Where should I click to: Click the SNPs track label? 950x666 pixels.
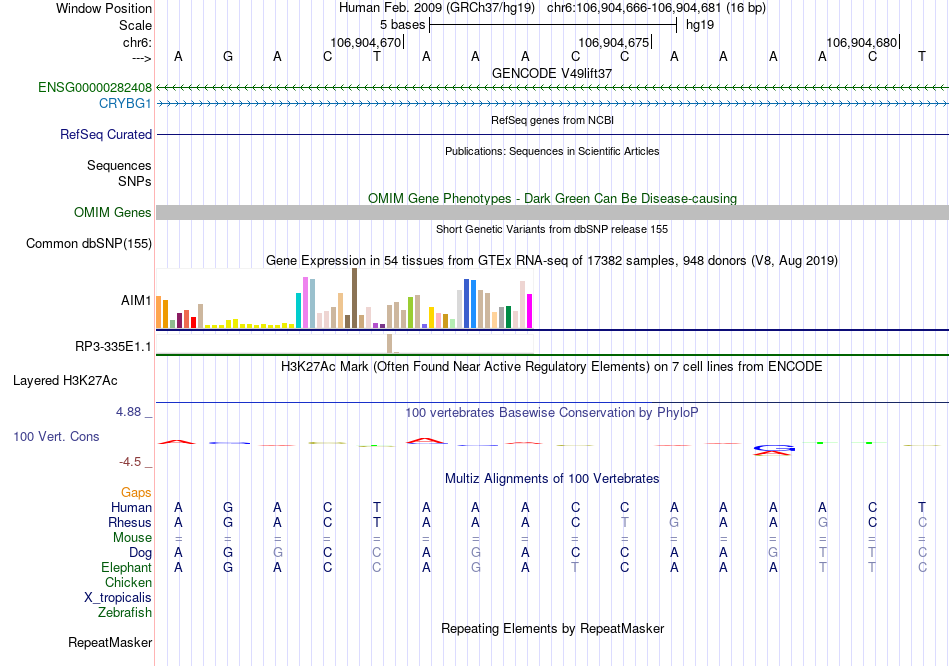[135, 181]
